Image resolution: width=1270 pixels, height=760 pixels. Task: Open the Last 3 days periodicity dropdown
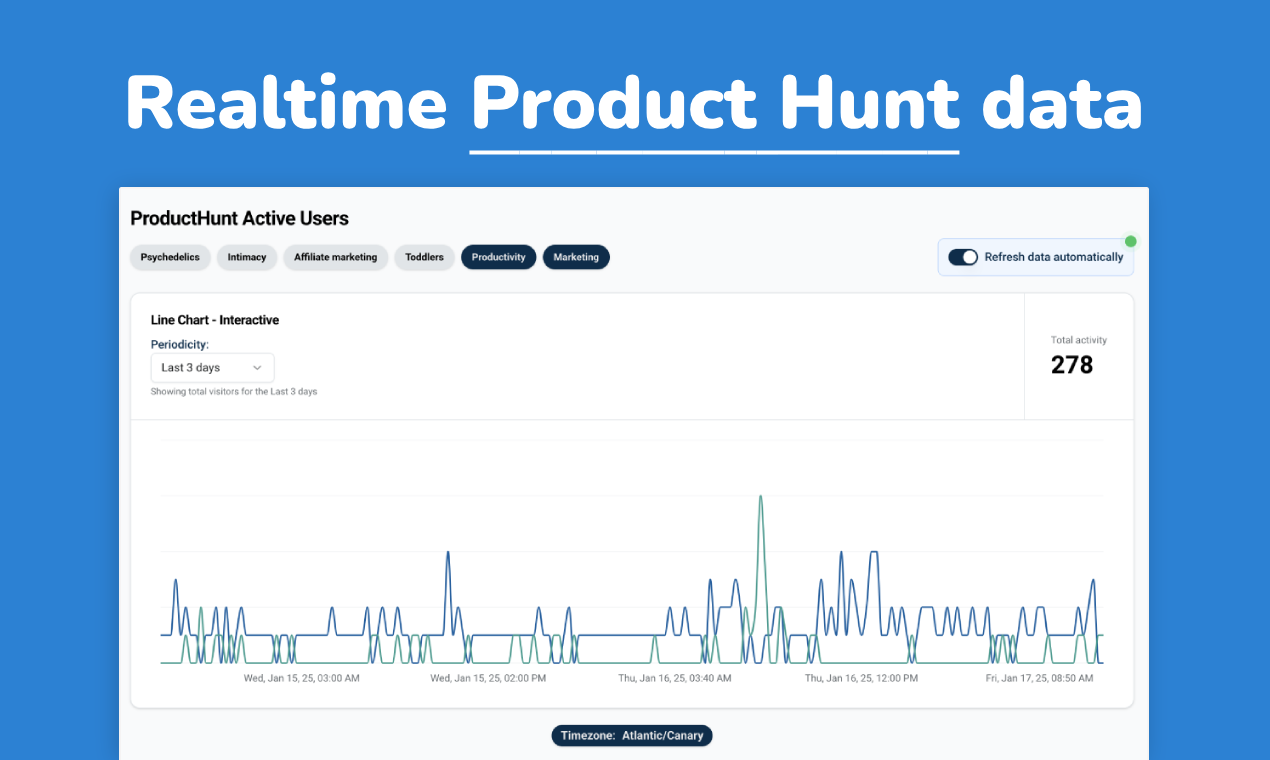[x=212, y=368]
